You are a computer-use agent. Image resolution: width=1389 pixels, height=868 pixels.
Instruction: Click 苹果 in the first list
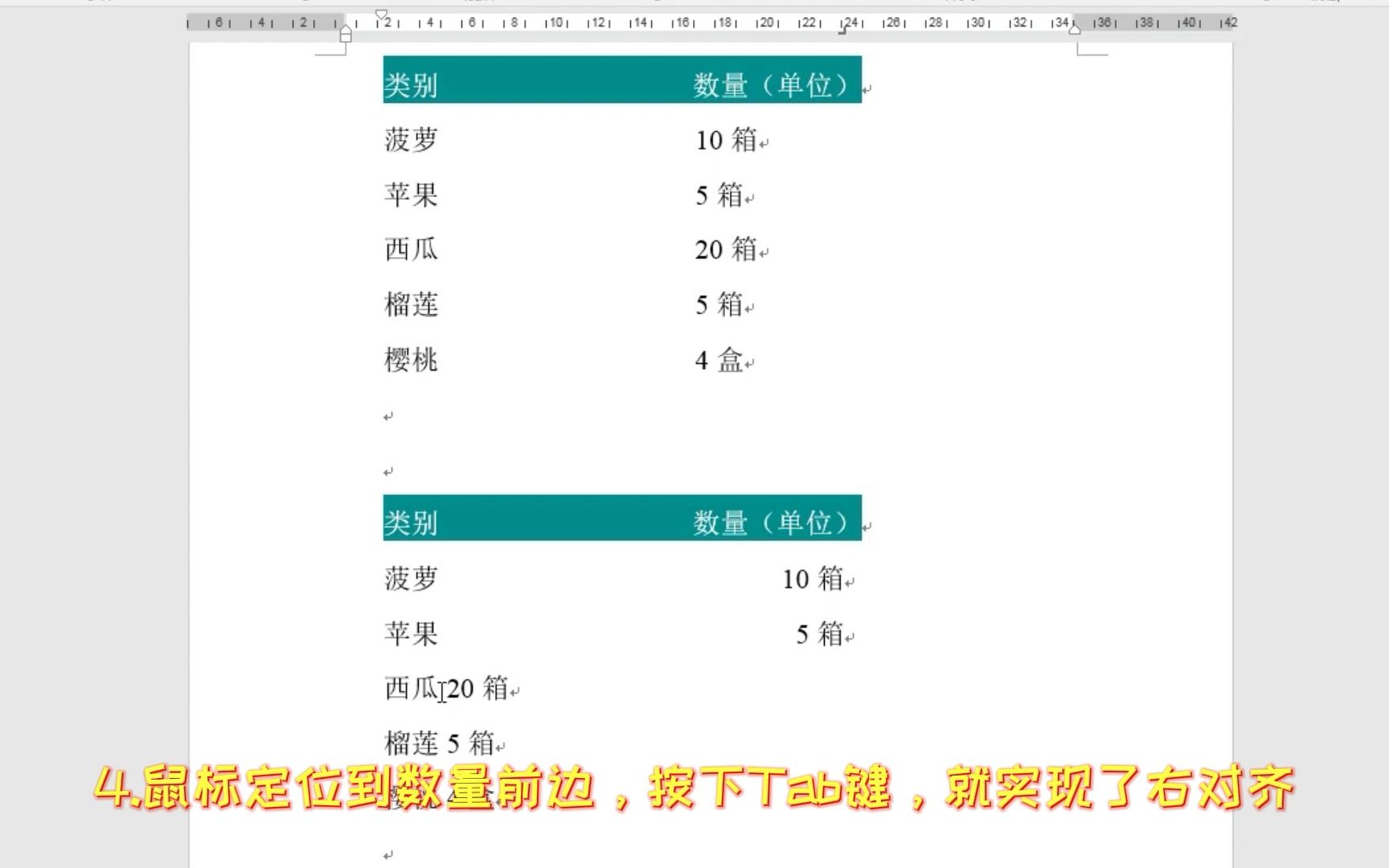[x=411, y=195]
